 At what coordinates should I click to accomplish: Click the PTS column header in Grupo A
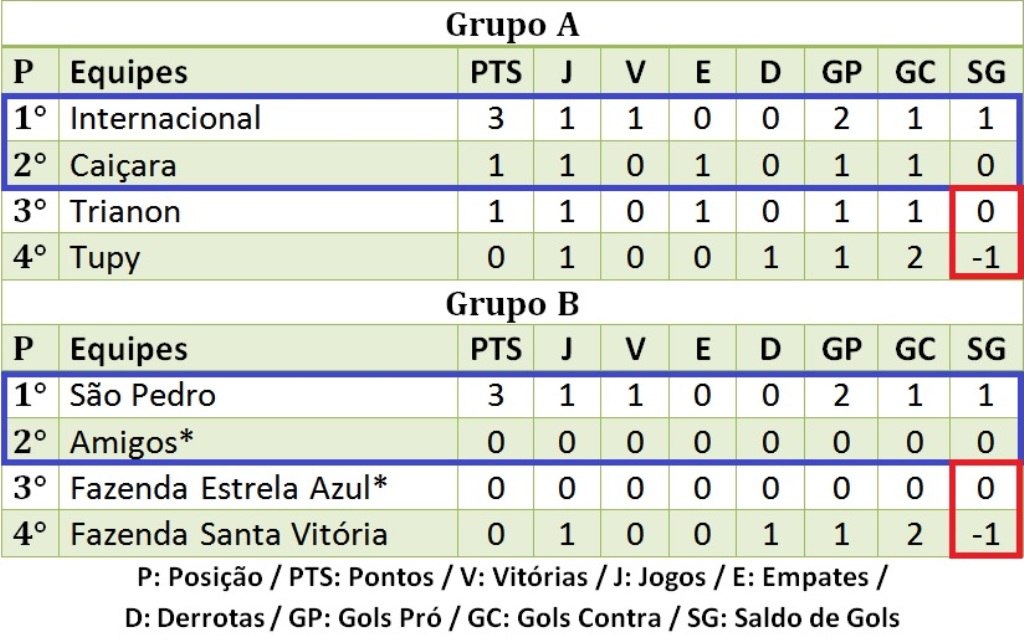tap(496, 72)
